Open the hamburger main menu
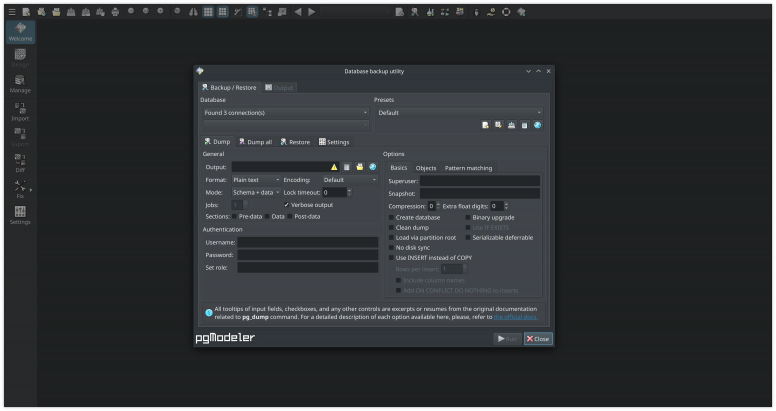 [12, 12]
